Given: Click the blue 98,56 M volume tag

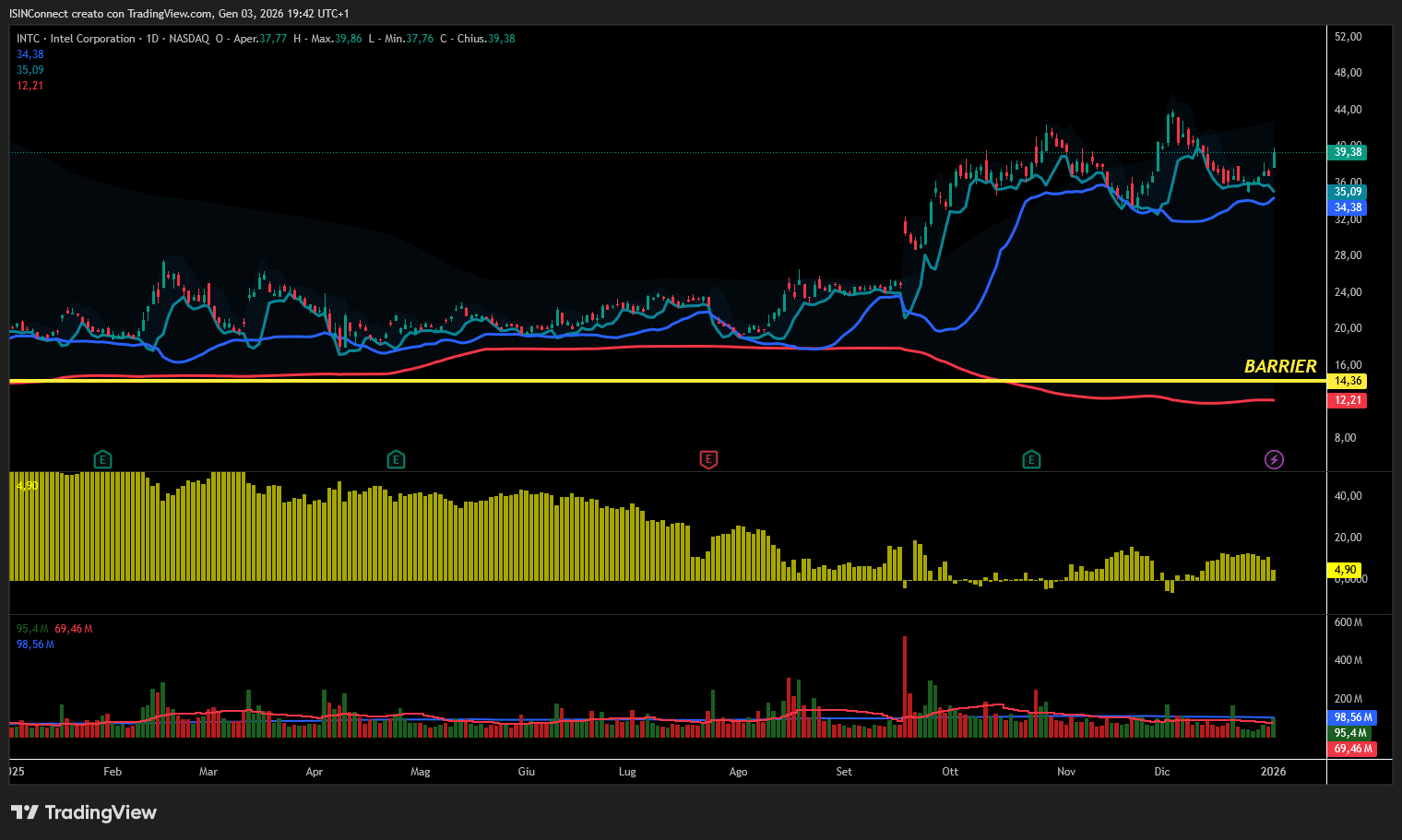Looking at the screenshot, I should coord(1353,717).
